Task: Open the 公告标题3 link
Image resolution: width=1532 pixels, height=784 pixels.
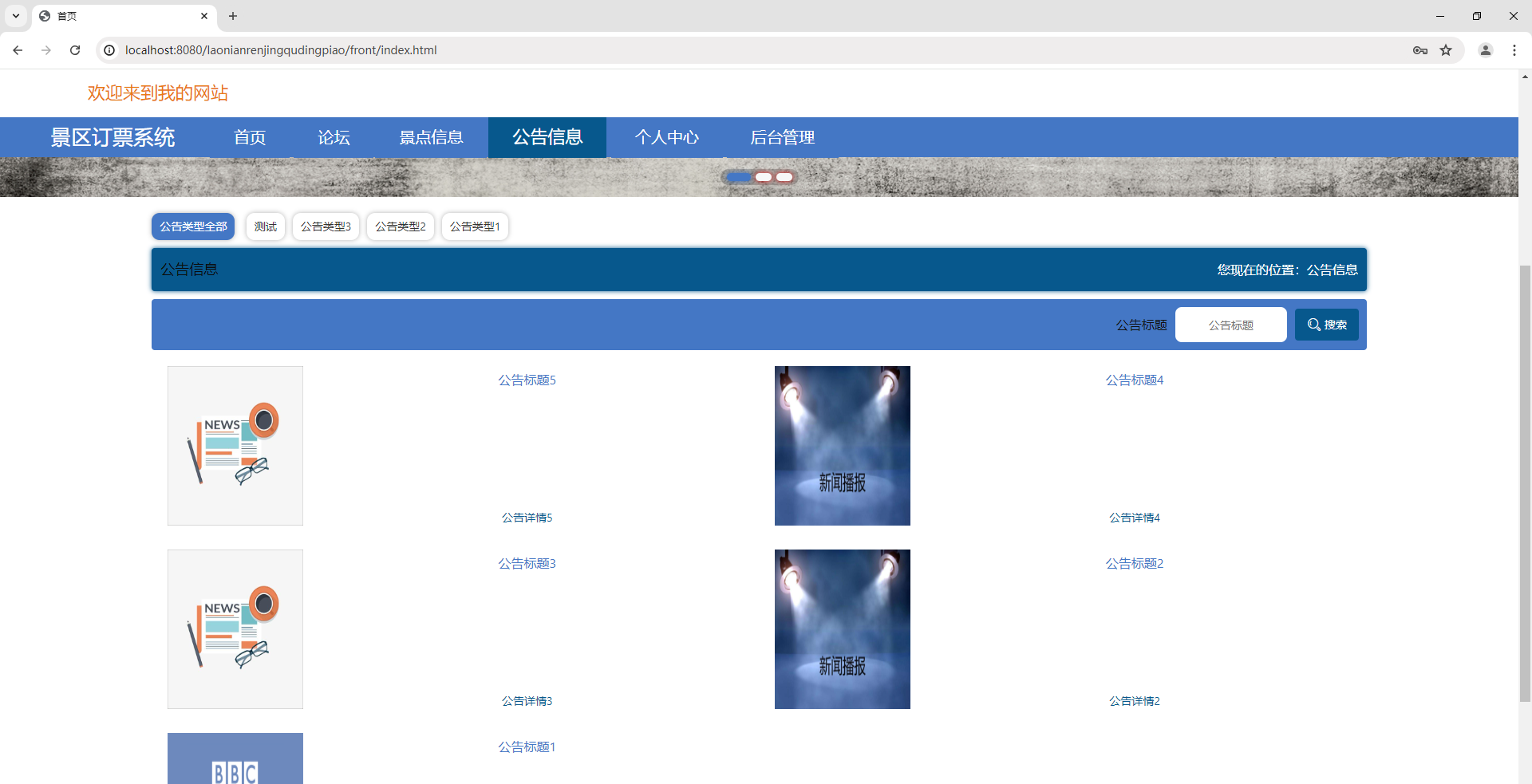Action: point(527,564)
